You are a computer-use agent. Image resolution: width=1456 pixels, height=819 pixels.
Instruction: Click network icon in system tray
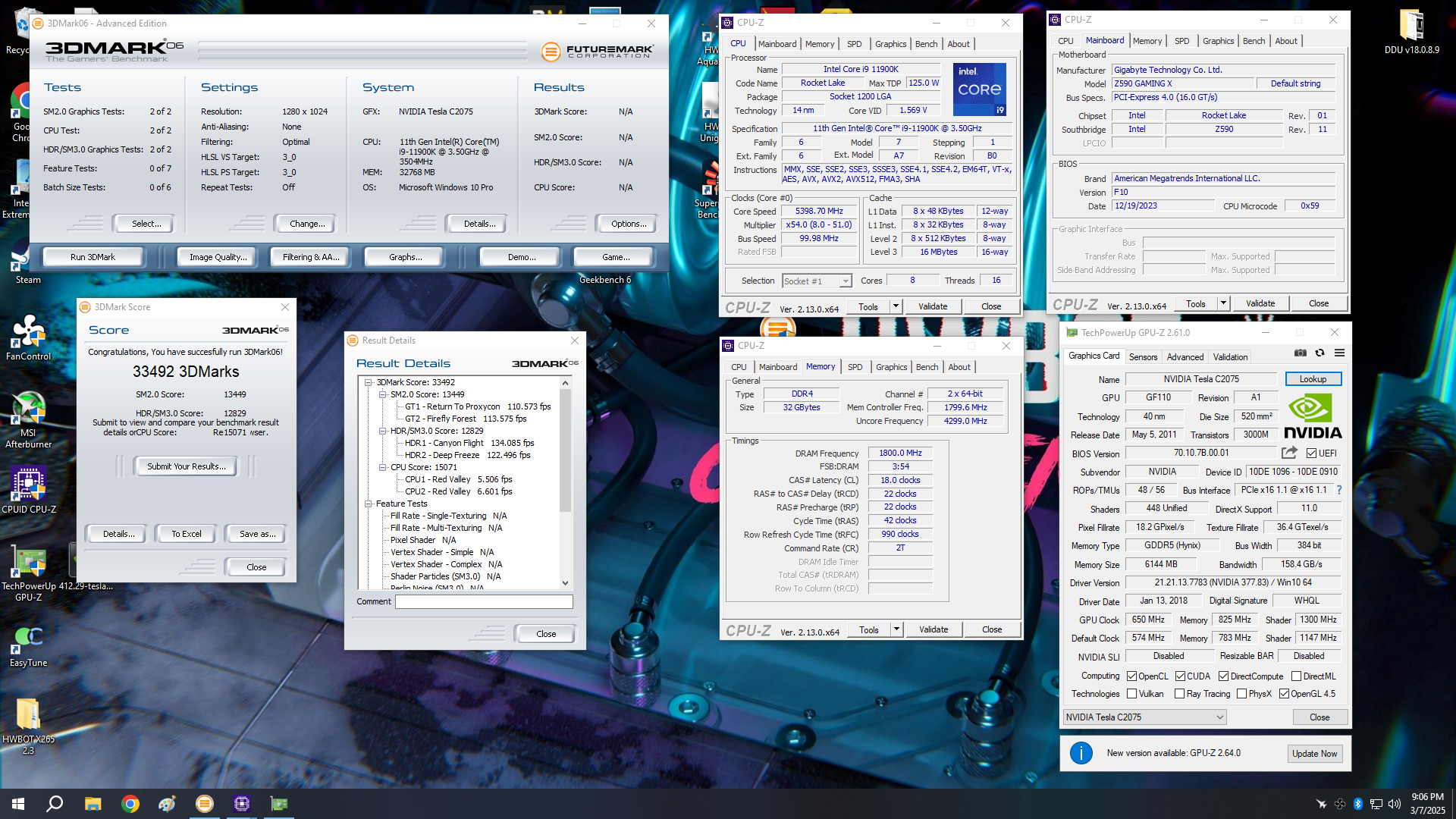pyautogui.click(x=1376, y=804)
